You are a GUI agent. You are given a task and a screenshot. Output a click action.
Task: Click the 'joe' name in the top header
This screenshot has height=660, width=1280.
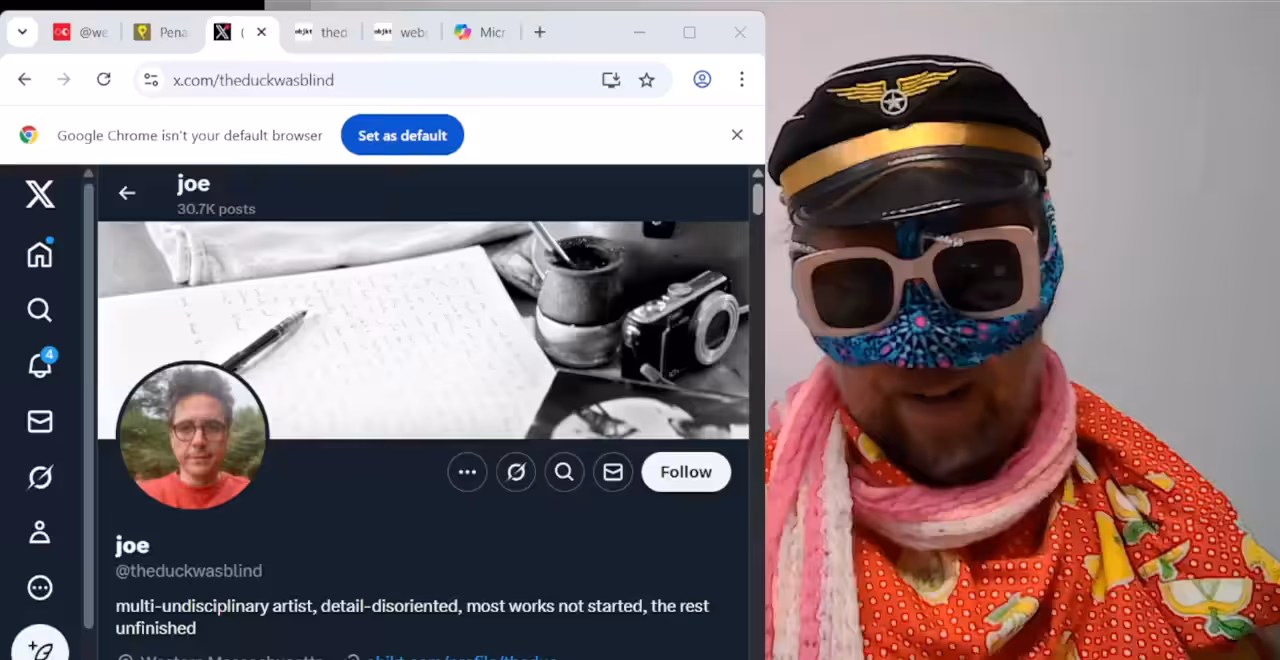click(193, 184)
